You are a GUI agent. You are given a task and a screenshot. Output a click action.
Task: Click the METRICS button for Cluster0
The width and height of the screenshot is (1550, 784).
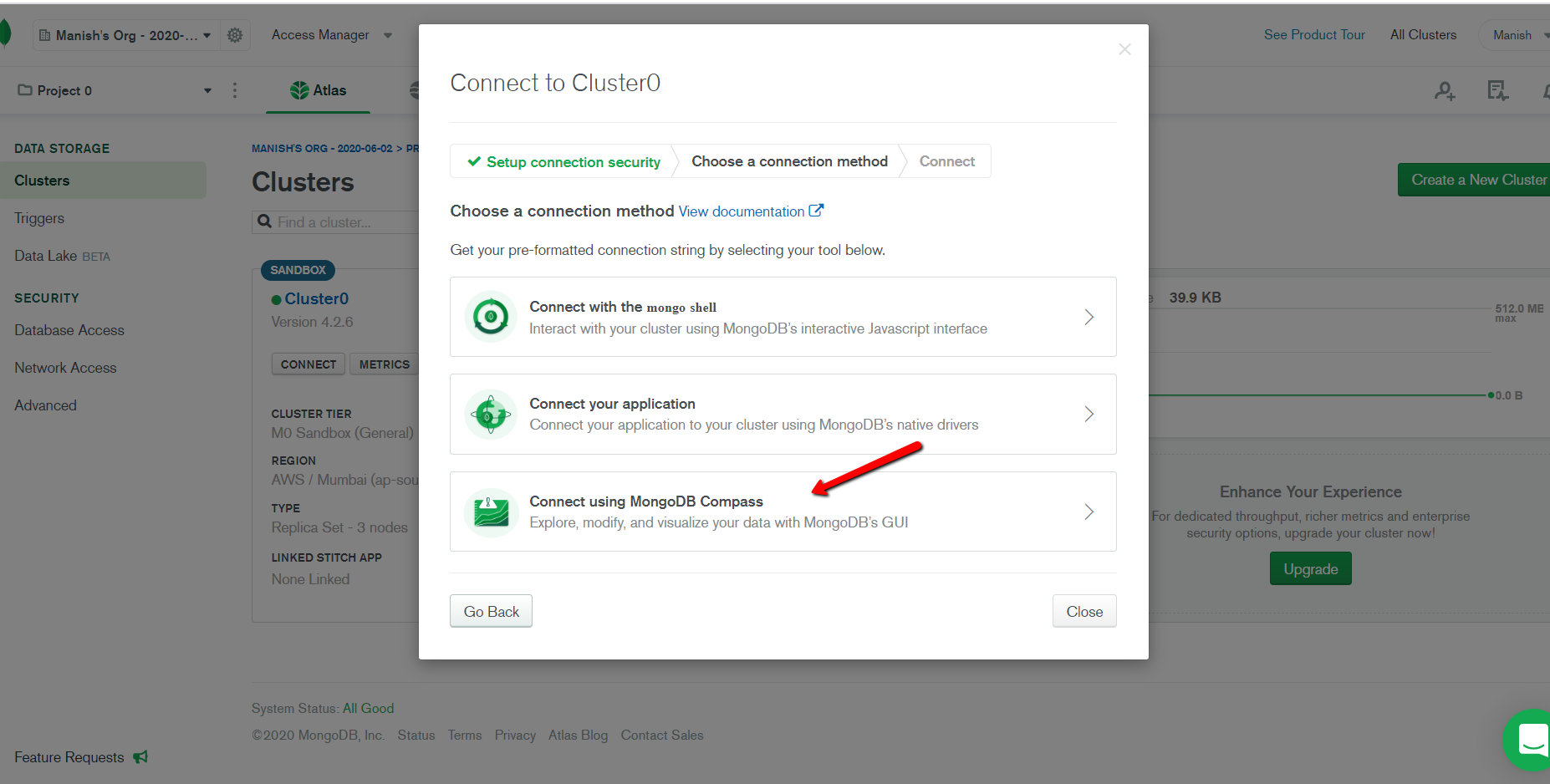384,364
